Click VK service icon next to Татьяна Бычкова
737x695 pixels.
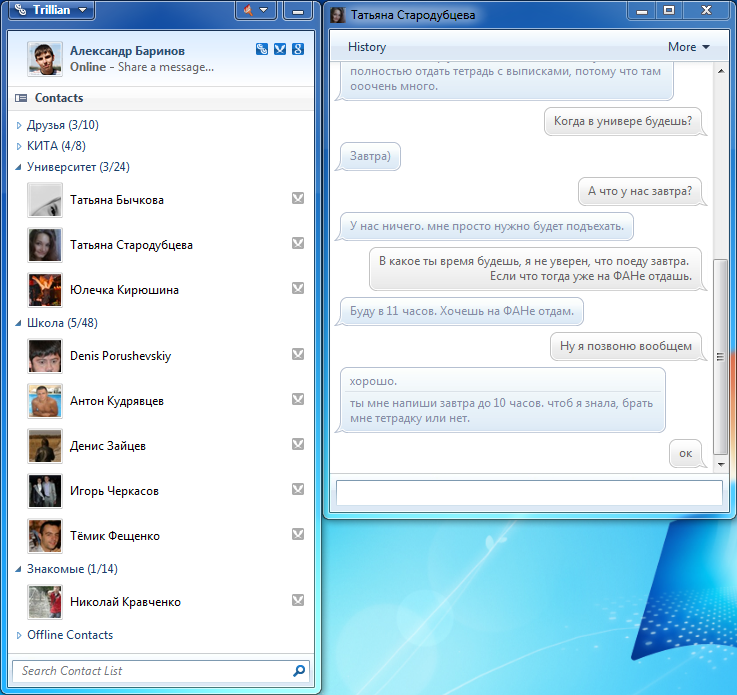click(x=298, y=198)
